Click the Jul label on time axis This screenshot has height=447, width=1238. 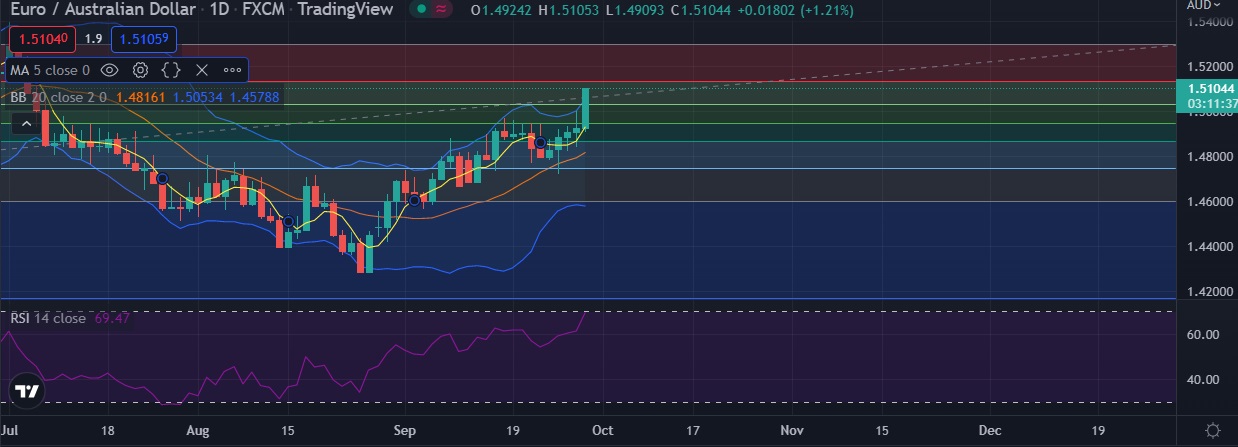pyautogui.click(x=11, y=430)
